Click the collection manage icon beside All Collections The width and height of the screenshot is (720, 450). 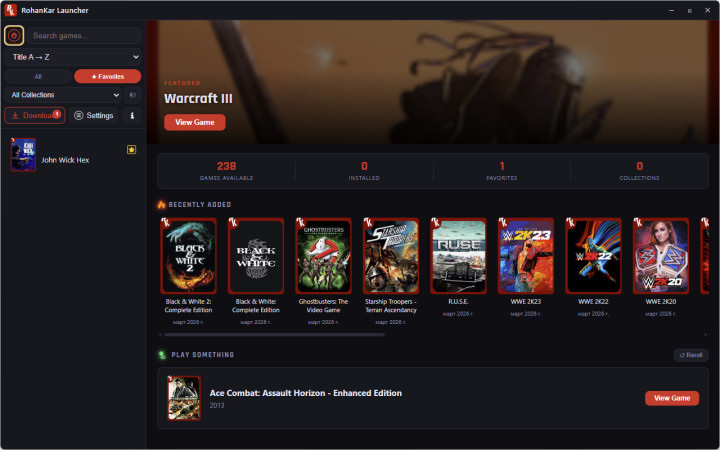click(133, 95)
